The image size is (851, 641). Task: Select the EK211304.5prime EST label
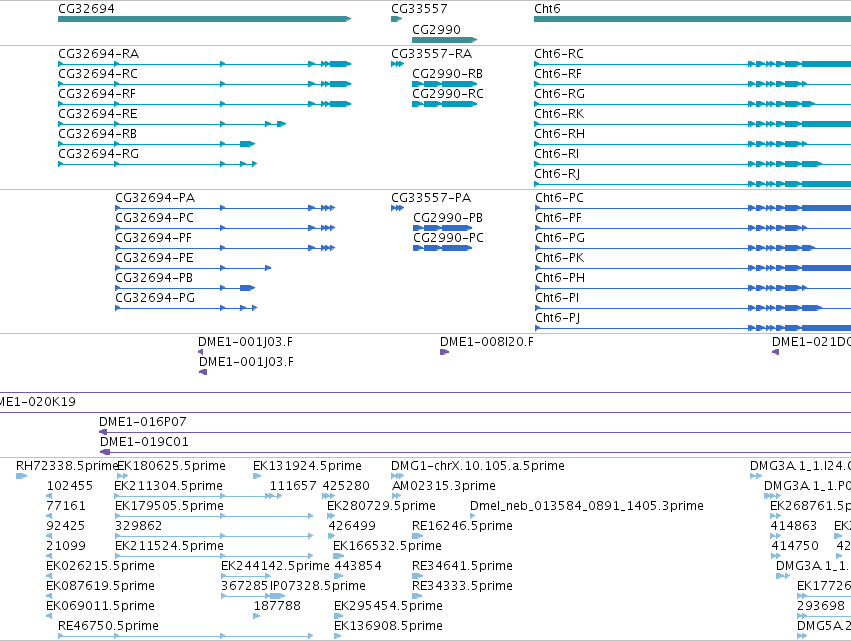[x=168, y=486]
